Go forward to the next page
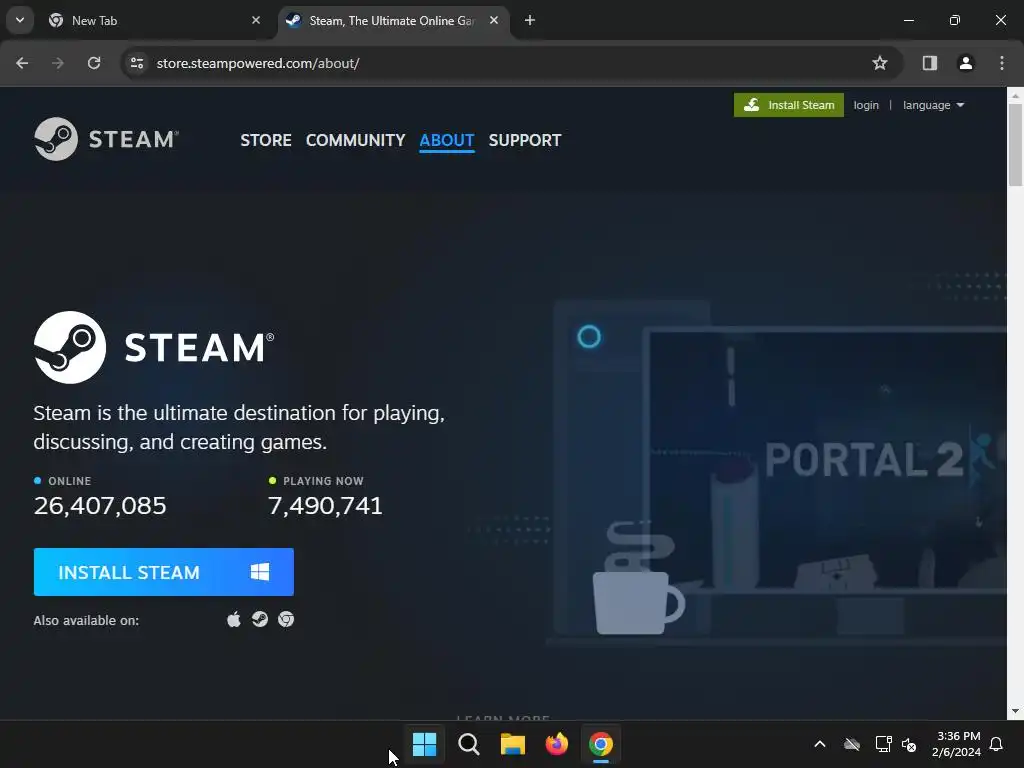 pyautogui.click(x=58, y=63)
